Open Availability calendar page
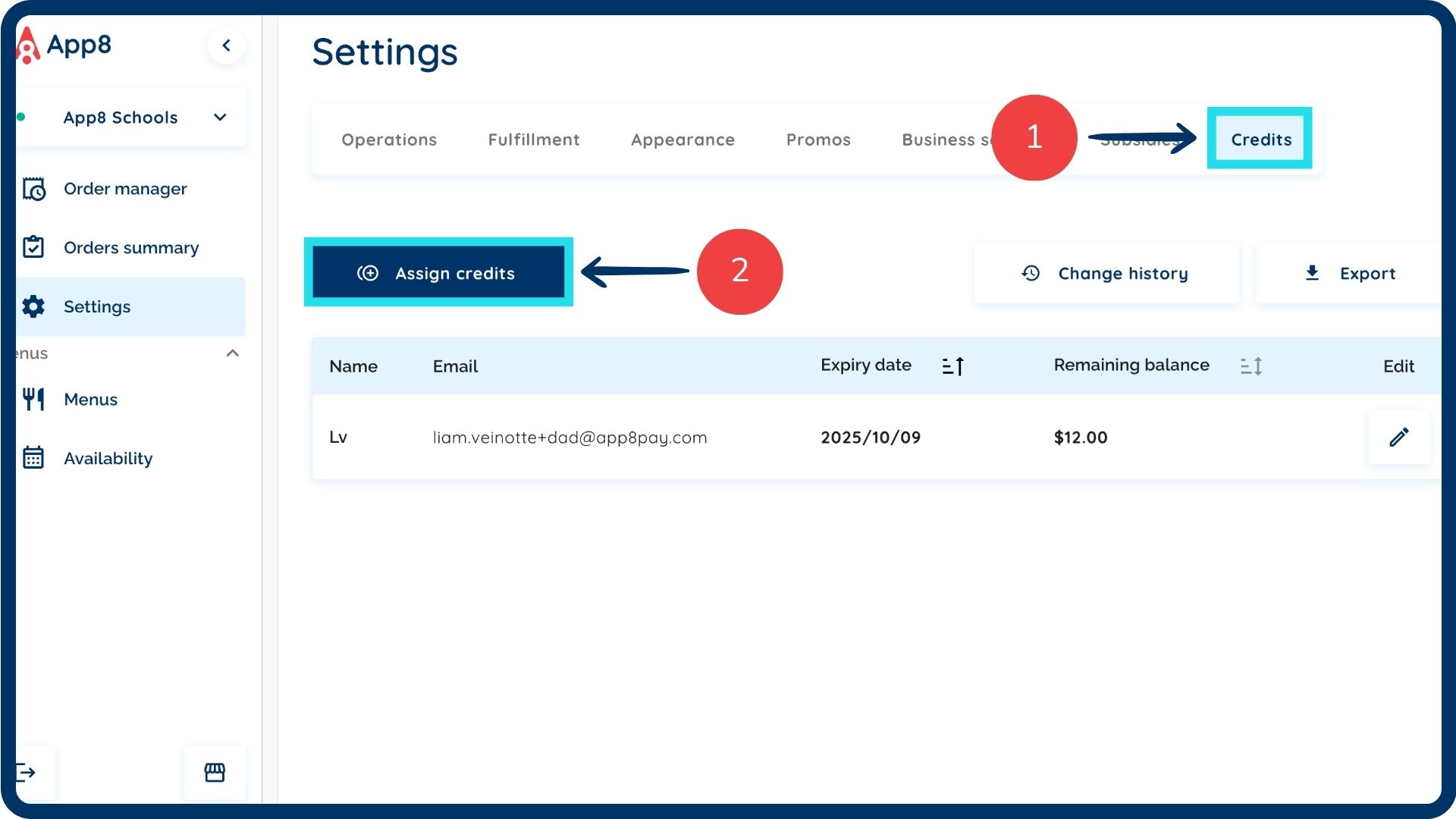The height and width of the screenshot is (819, 1456). click(x=108, y=459)
